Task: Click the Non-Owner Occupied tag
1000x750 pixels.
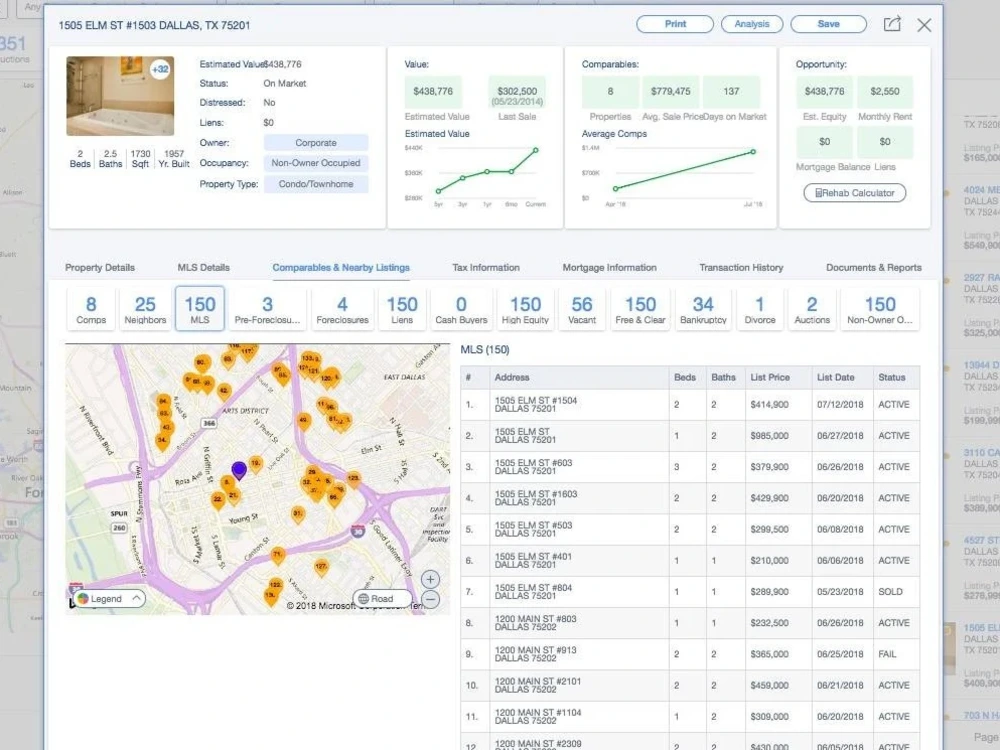Action: (316, 163)
